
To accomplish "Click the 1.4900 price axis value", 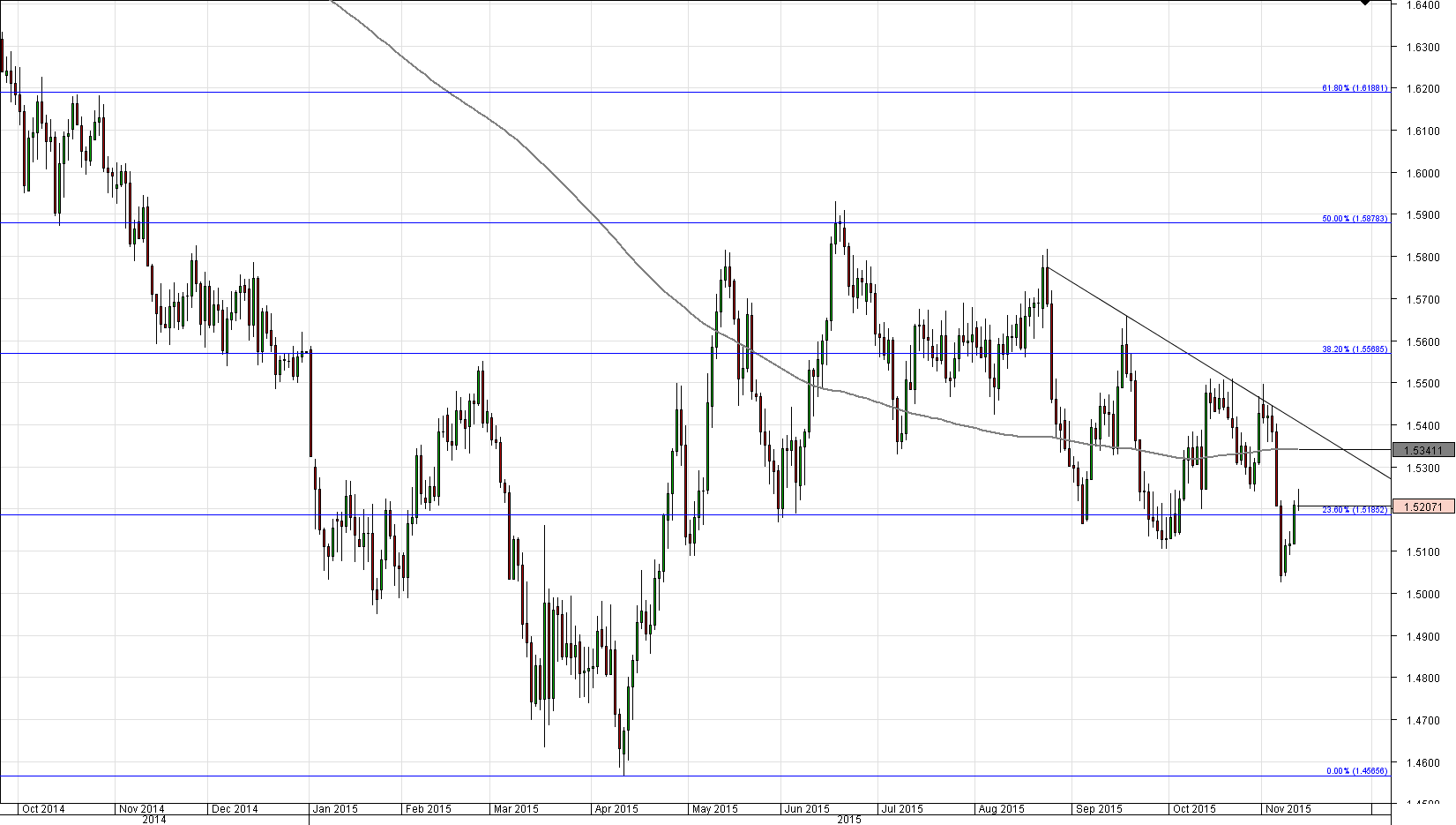I will coord(1424,637).
